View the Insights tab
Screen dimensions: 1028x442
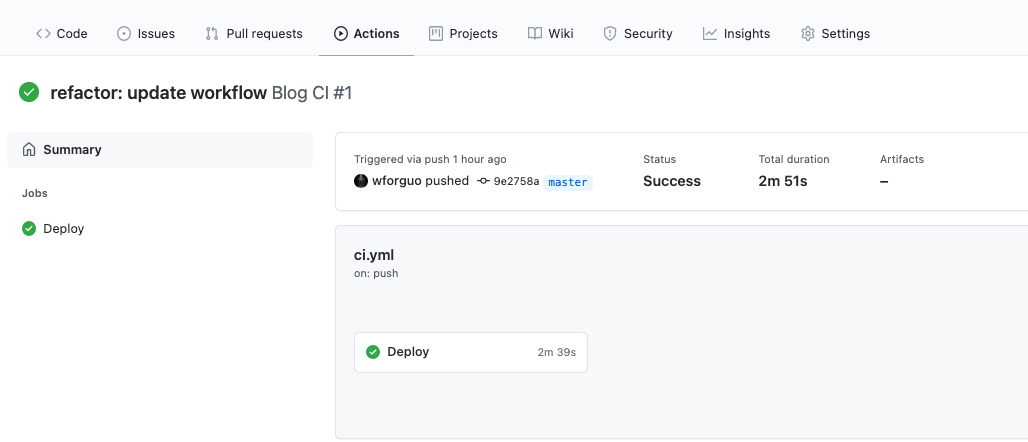[x=736, y=33]
